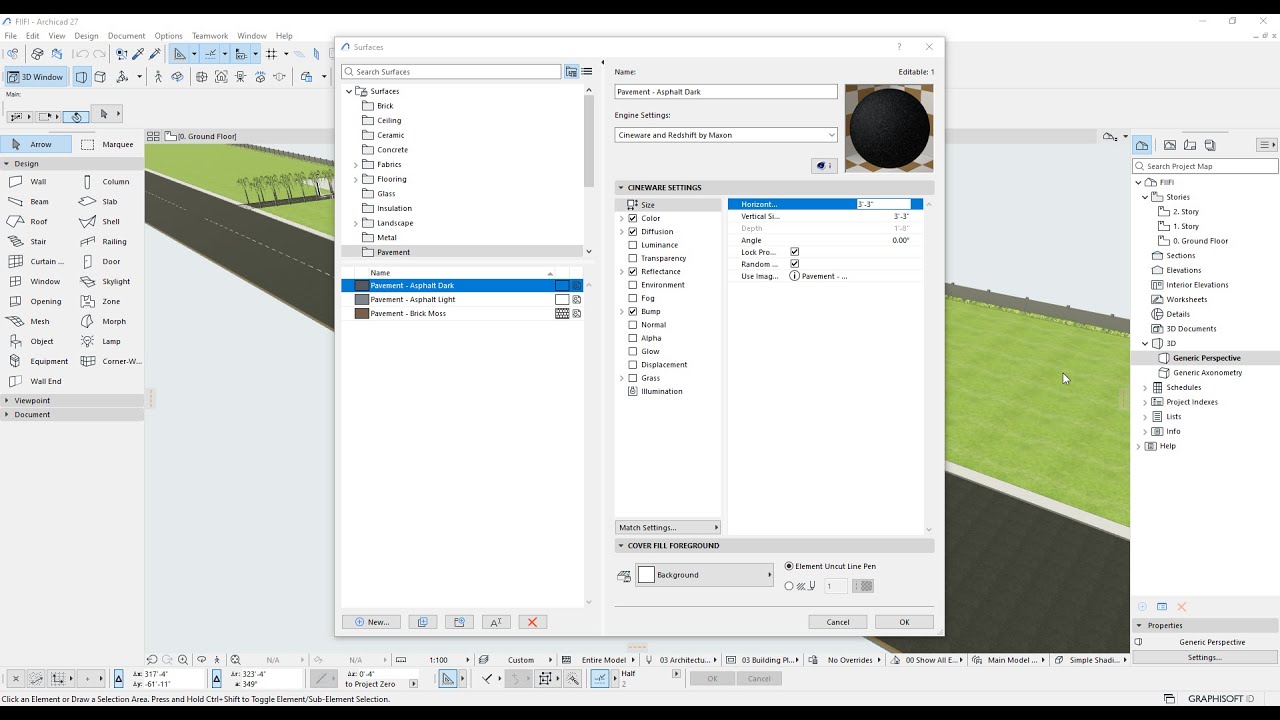This screenshot has height=720, width=1280.
Task: Enable the Transparency channel checkbox
Action: (x=632, y=258)
